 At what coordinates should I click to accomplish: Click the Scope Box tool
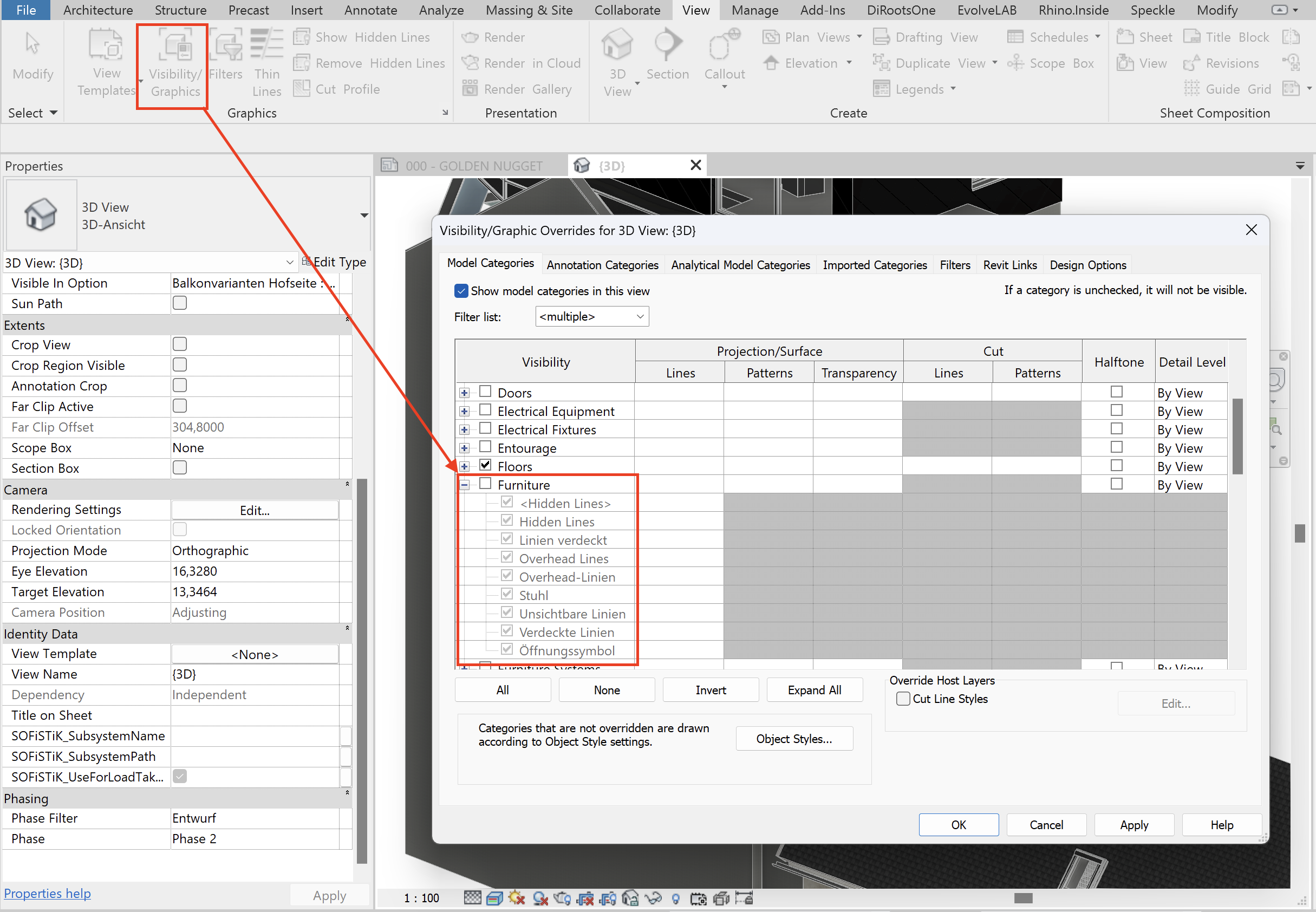1051,63
